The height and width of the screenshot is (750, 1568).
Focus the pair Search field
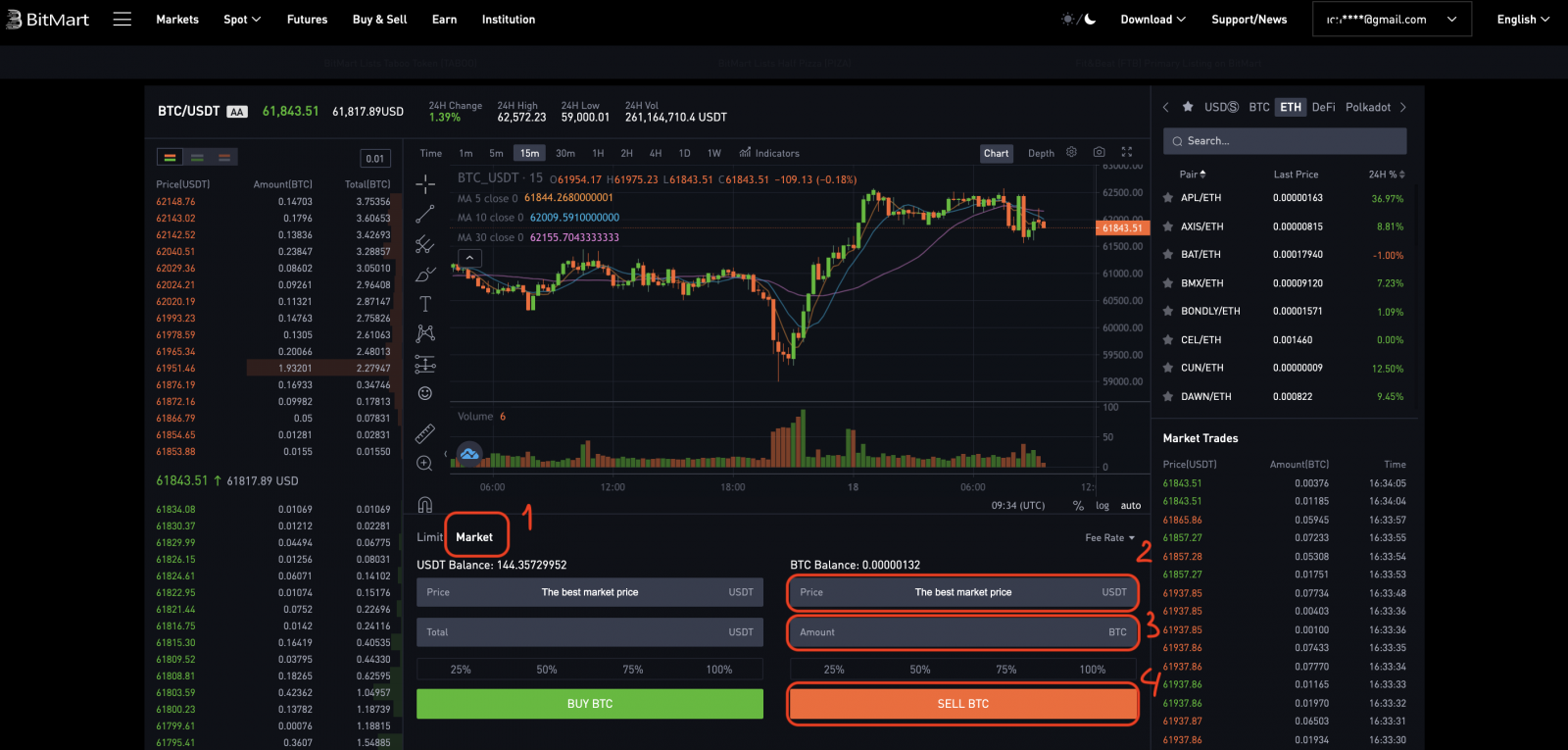pos(1285,141)
